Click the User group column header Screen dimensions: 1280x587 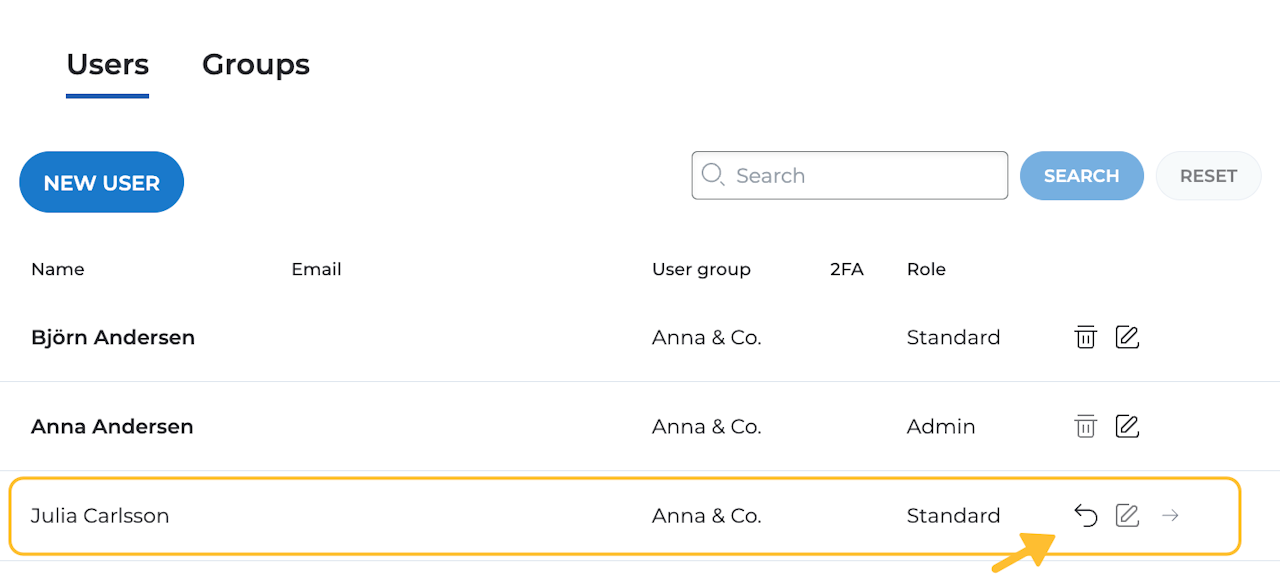coord(701,269)
